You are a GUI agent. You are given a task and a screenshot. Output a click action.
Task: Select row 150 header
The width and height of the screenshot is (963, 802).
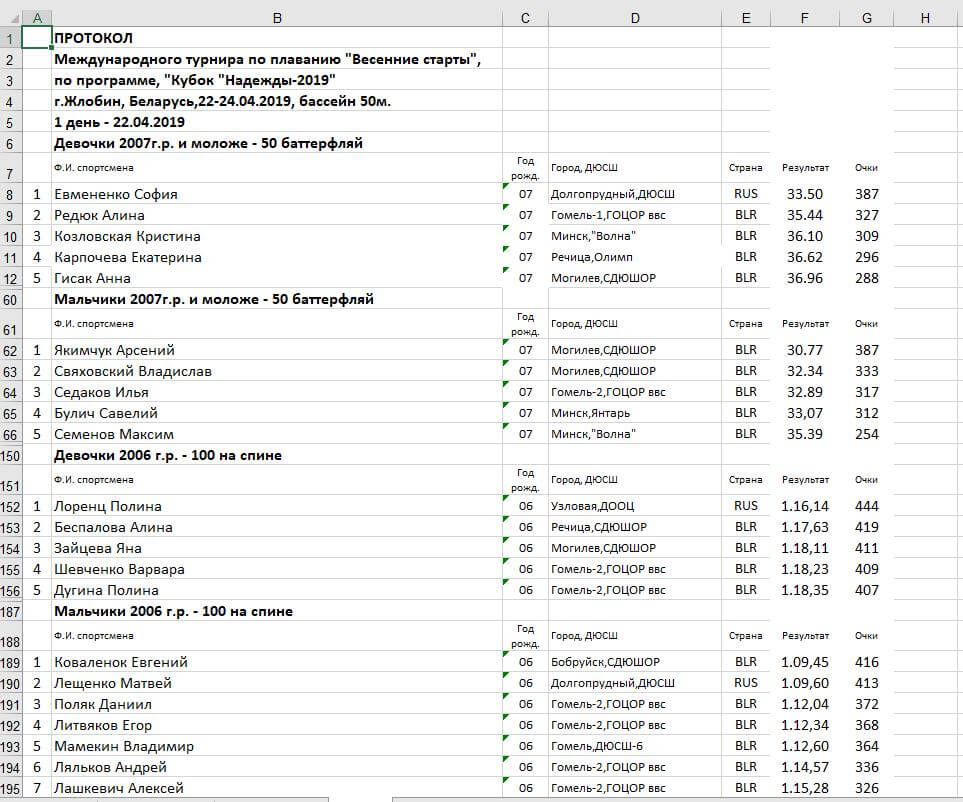pos(10,456)
